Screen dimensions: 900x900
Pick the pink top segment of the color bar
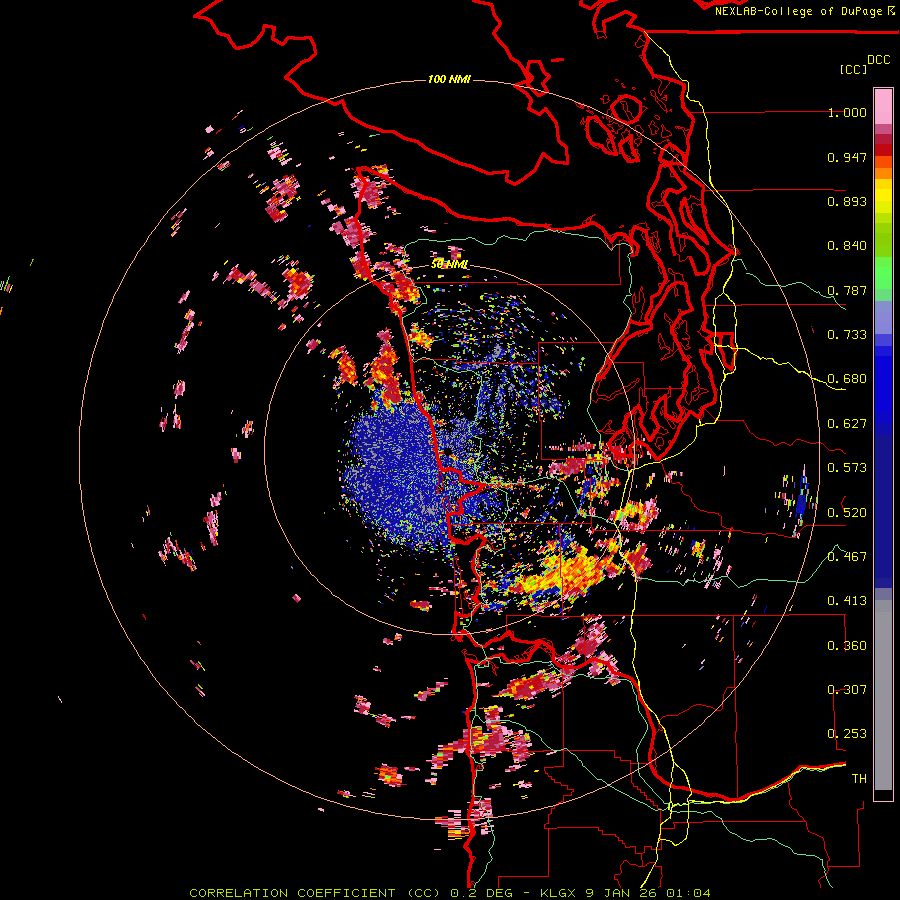(x=883, y=106)
